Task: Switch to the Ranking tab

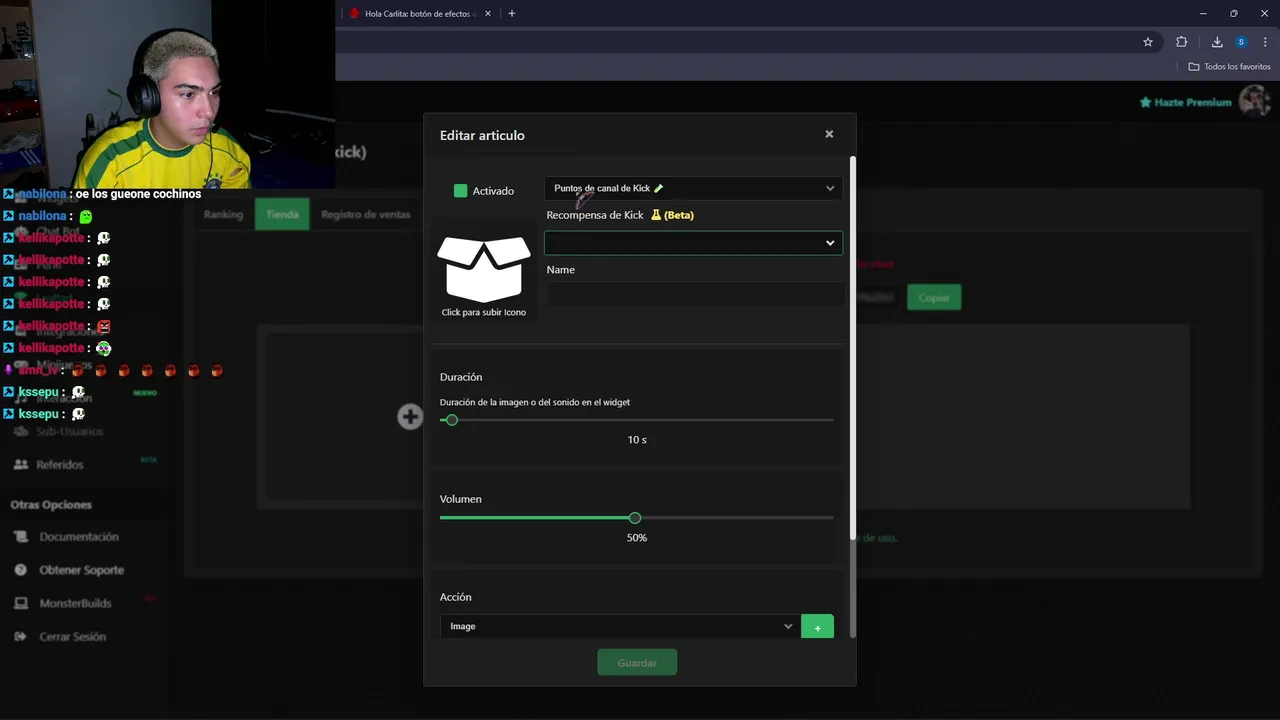Action: tap(223, 214)
